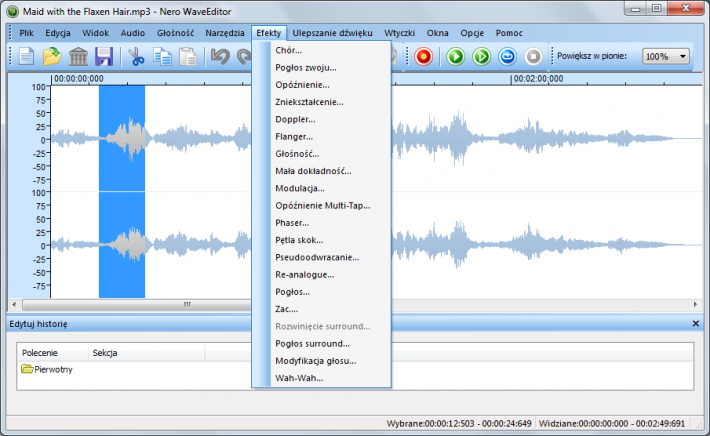Choose Pogłos zwoju... effect

[321, 67]
